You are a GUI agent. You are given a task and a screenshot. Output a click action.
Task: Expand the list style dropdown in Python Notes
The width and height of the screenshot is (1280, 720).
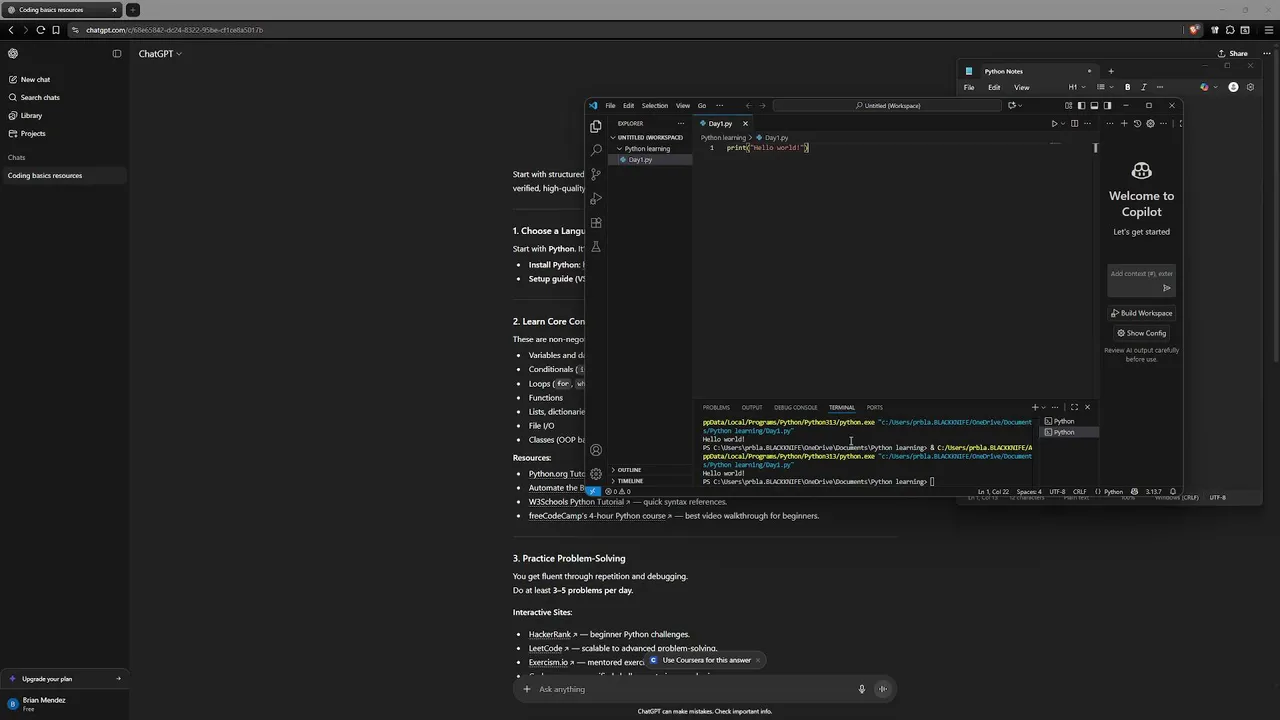click(1103, 87)
